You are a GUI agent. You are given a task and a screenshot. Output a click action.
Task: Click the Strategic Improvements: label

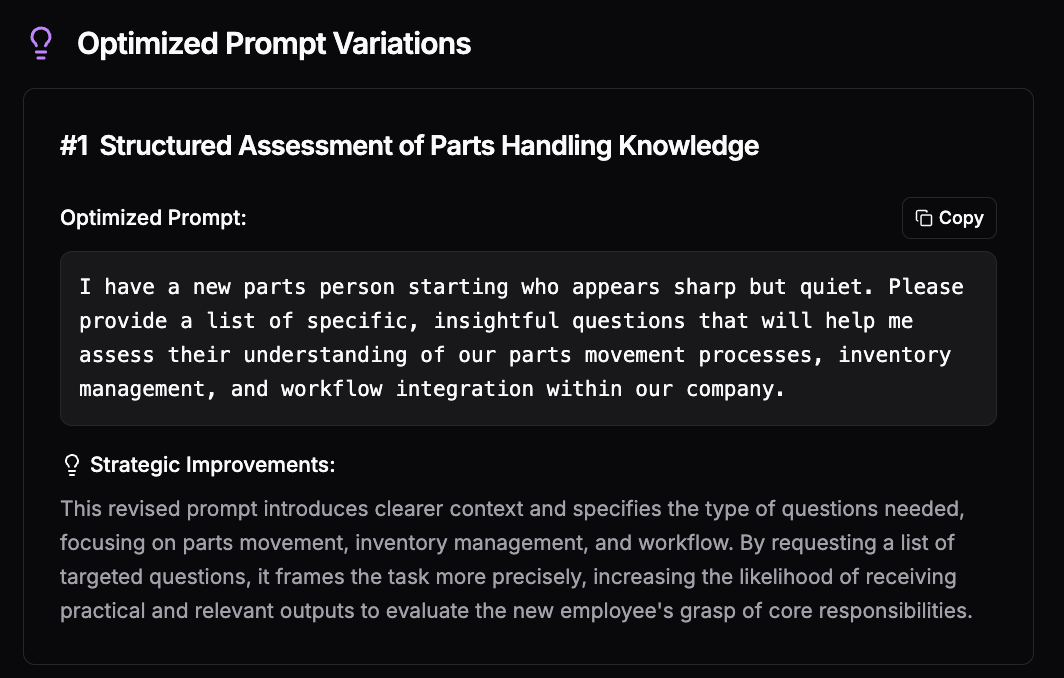click(212, 465)
